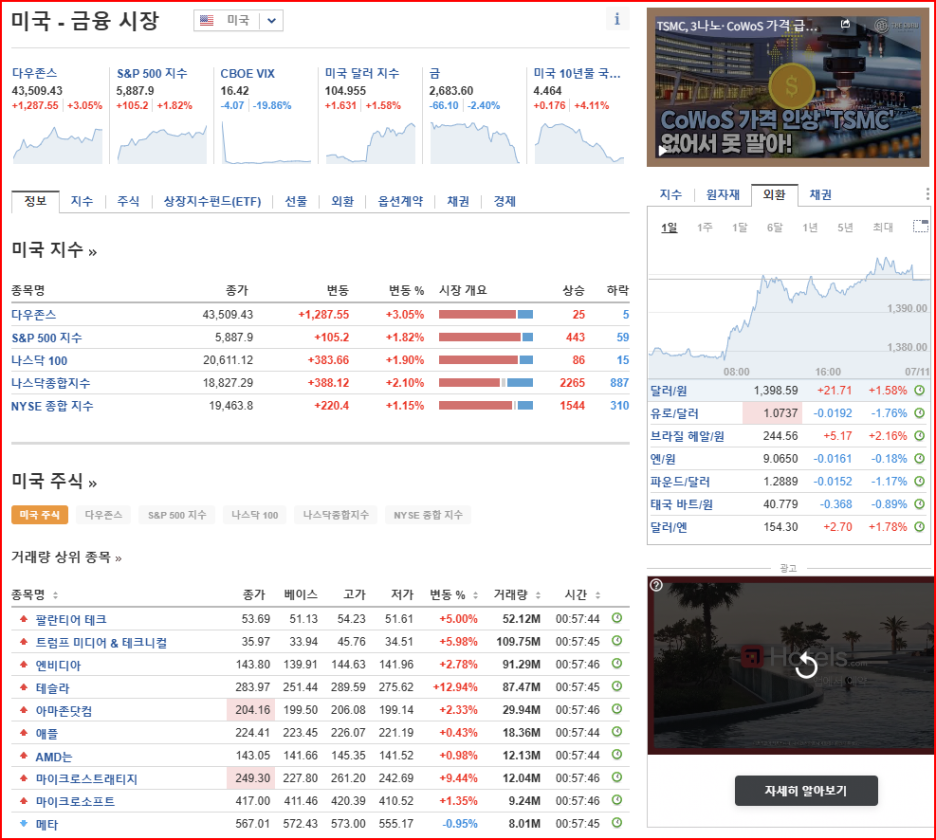Viewport: 936px width, 840px height.
Task: Click the share icon on the TSMC video
Action: tap(845, 24)
